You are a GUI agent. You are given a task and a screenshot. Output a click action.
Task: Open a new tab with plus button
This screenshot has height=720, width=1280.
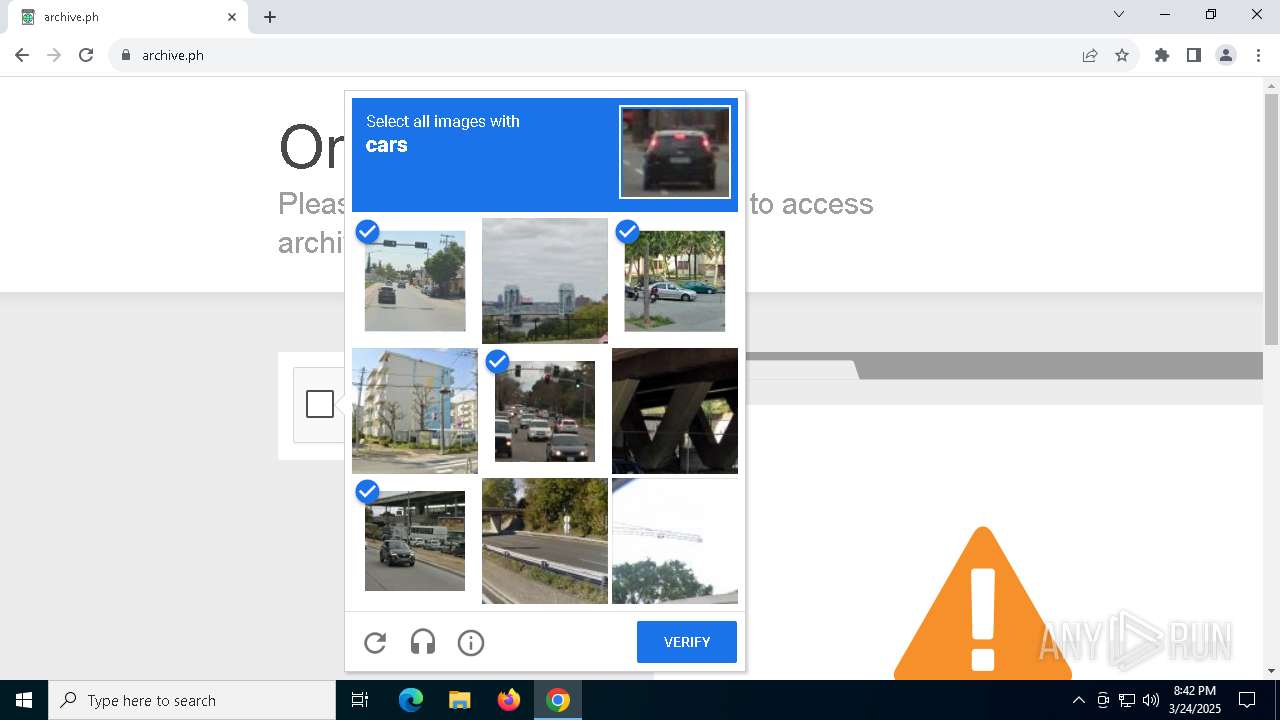[270, 17]
